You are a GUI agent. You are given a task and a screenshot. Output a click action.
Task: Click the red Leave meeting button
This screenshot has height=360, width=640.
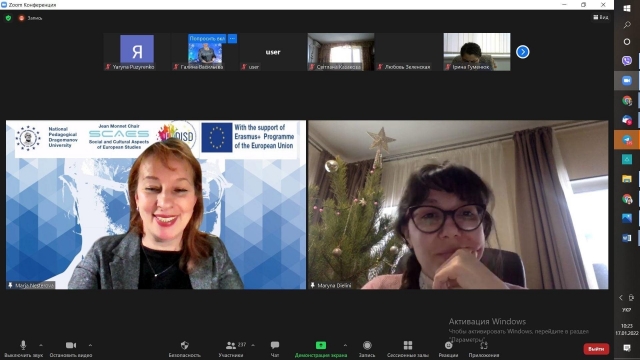pyautogui.click(x=596, y=349)
